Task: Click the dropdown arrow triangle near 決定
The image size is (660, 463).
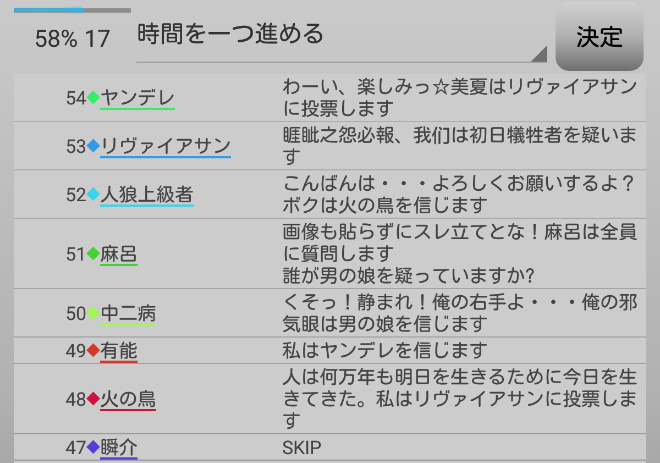Action: (x=540, y=54)
